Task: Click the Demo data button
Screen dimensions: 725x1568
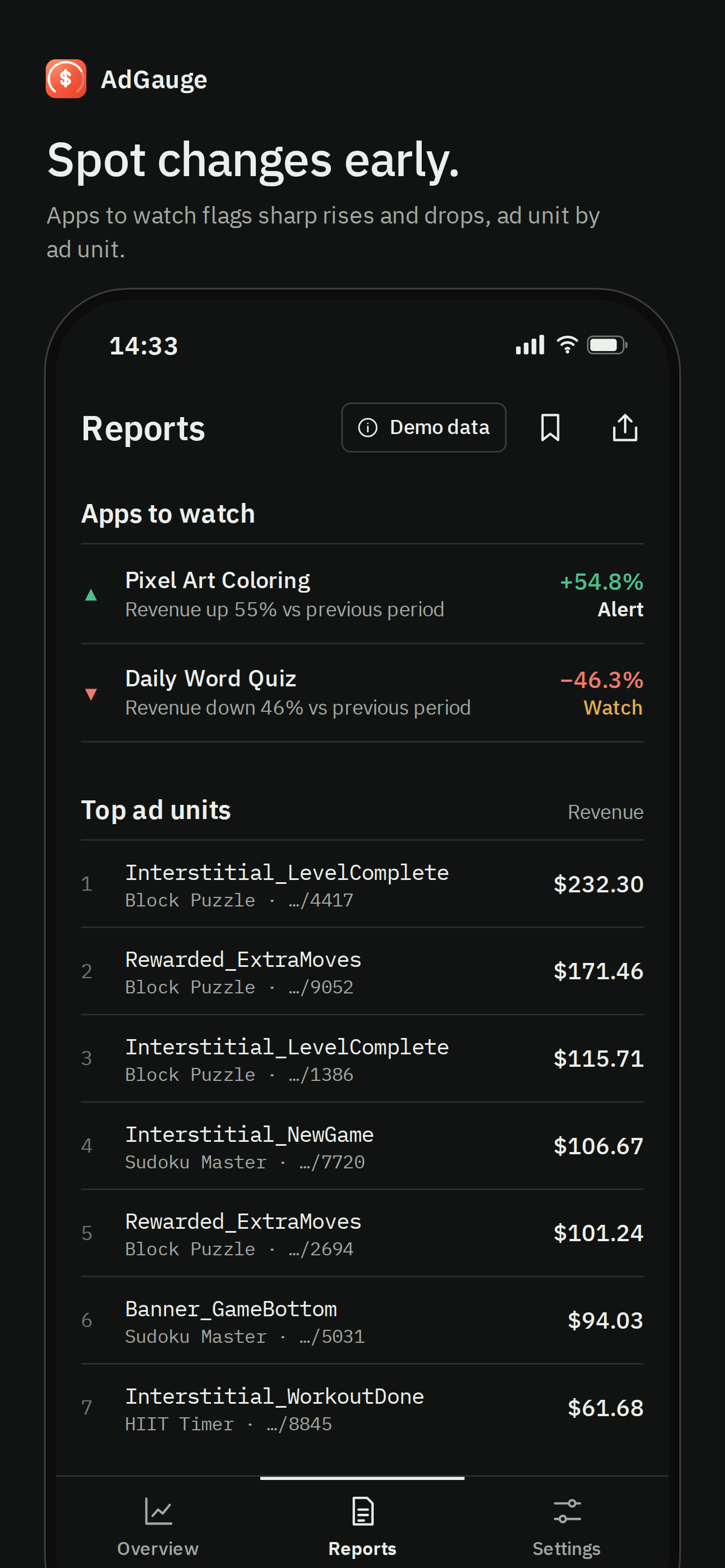Action: (x=423, y=427)
